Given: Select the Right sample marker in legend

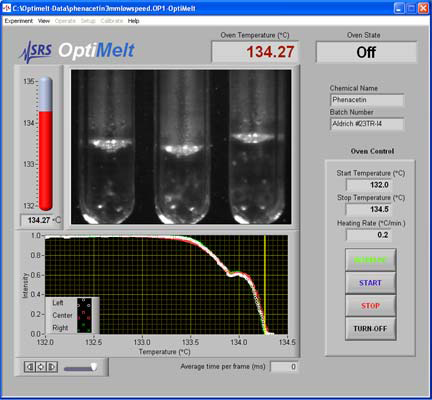Looking at the screenshot, I should point(84,328).
